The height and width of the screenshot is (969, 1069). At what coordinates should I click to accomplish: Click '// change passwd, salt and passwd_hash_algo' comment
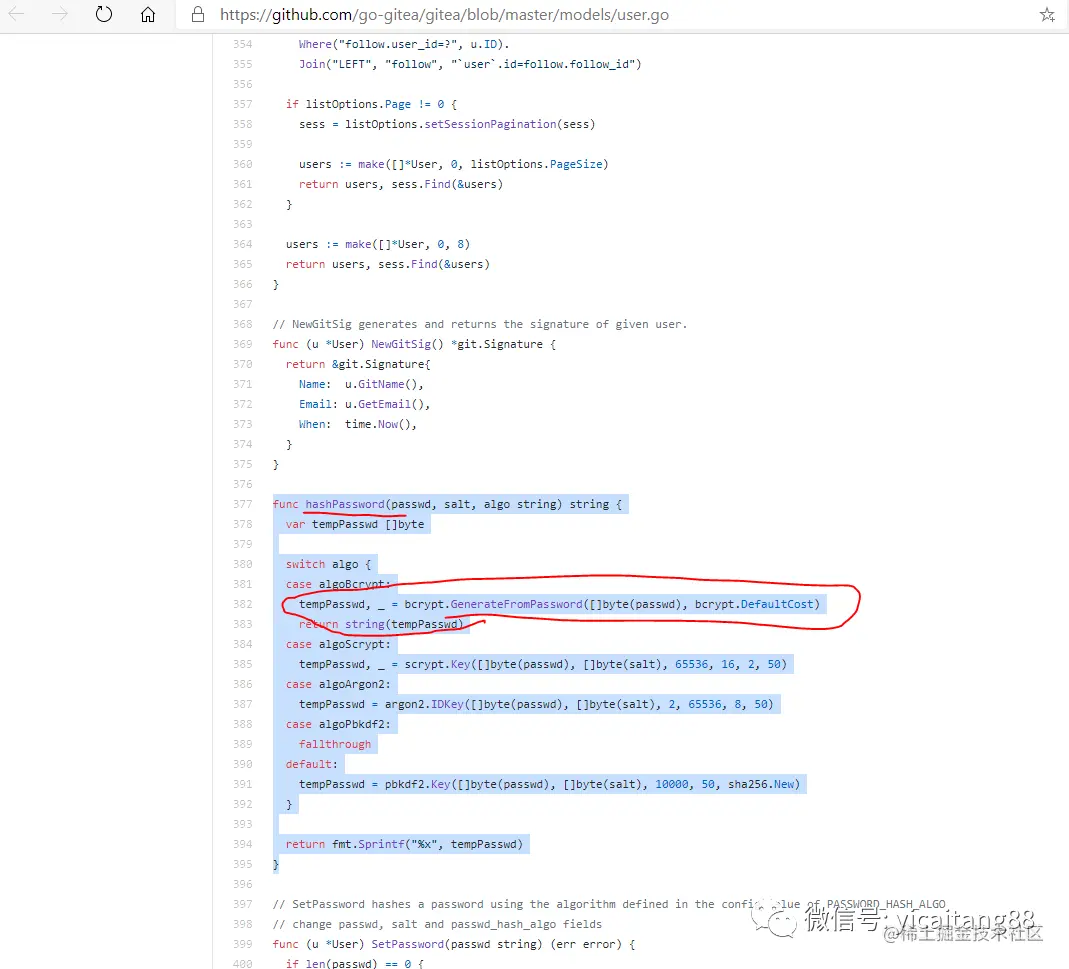tap(437, 925)
